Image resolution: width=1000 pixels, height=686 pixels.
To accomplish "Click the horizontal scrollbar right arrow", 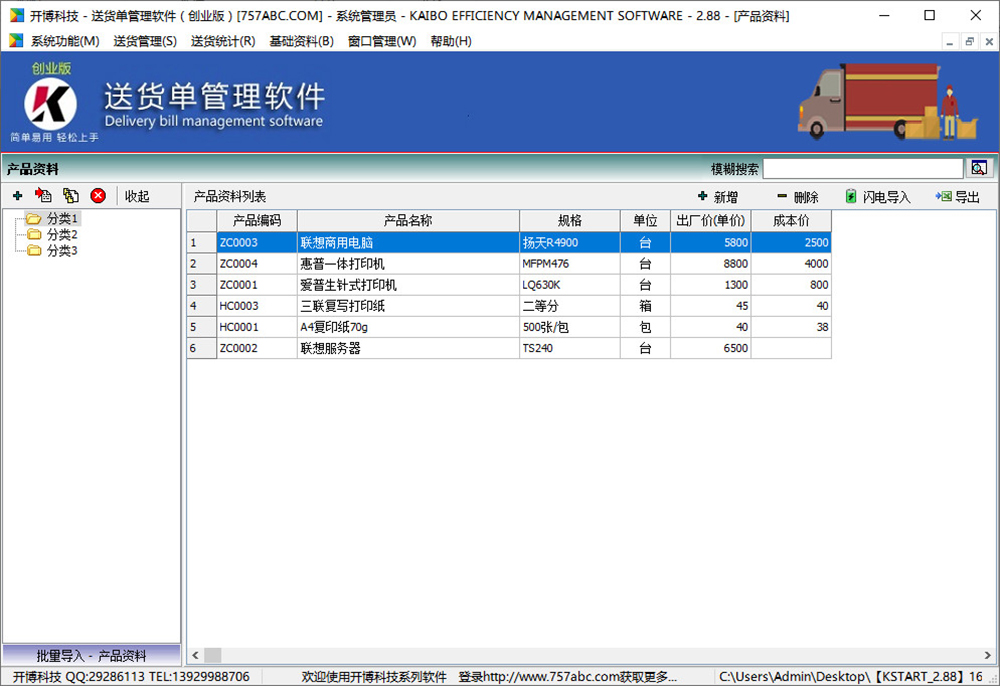I will pos(987,655).
